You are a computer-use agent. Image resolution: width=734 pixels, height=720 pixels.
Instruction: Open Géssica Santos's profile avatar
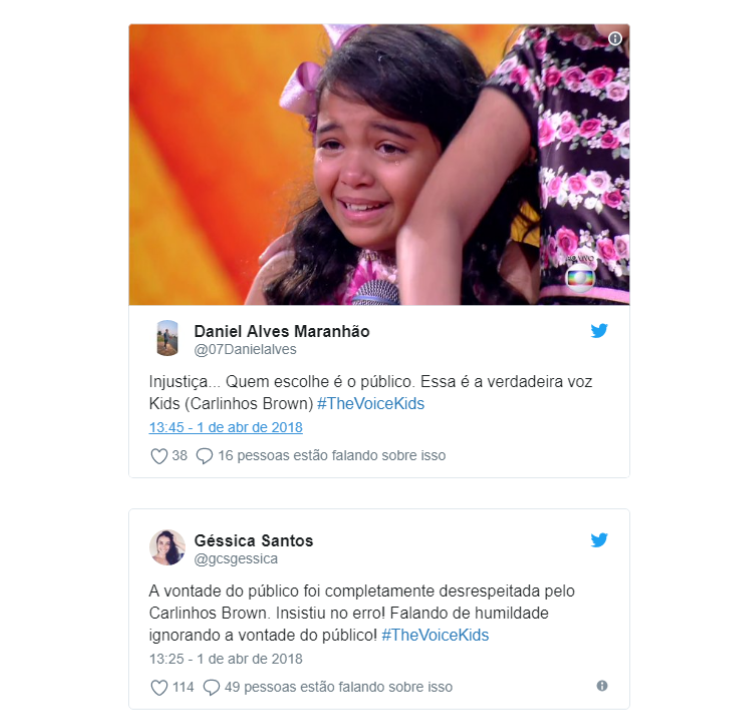[167, 547]
